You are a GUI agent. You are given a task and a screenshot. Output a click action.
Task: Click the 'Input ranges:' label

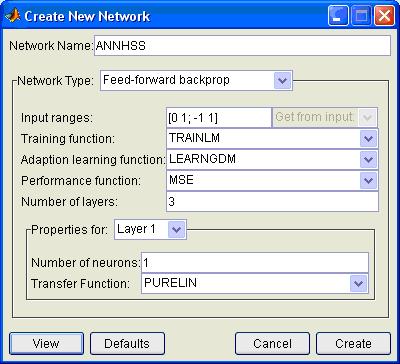pos(57,118)
